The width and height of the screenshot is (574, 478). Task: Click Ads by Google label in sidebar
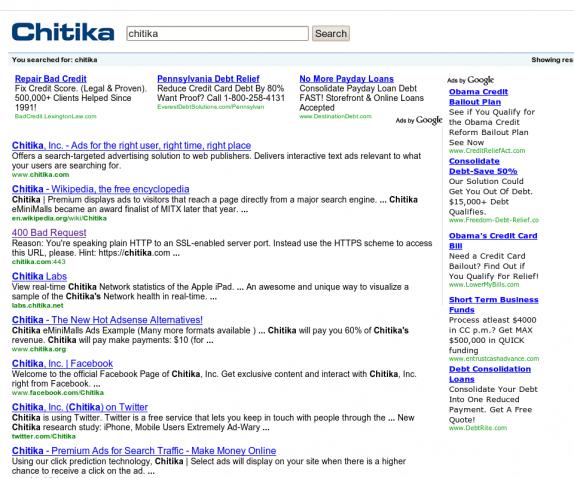point(470,80)
